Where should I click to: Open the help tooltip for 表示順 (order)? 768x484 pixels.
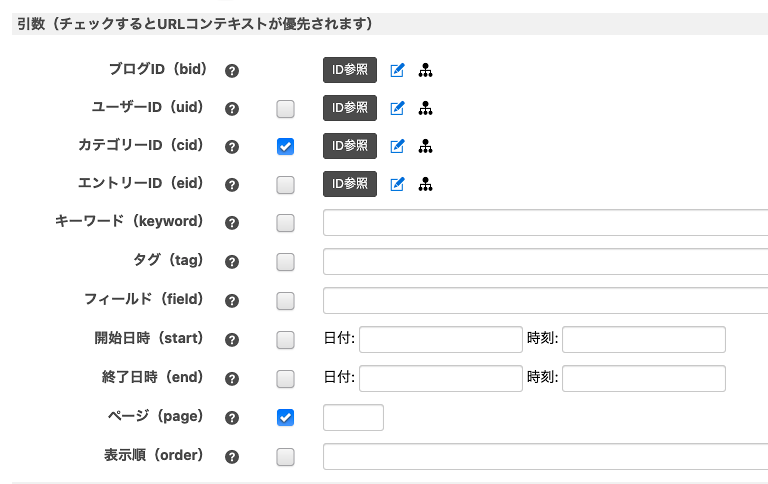(232, 457)
